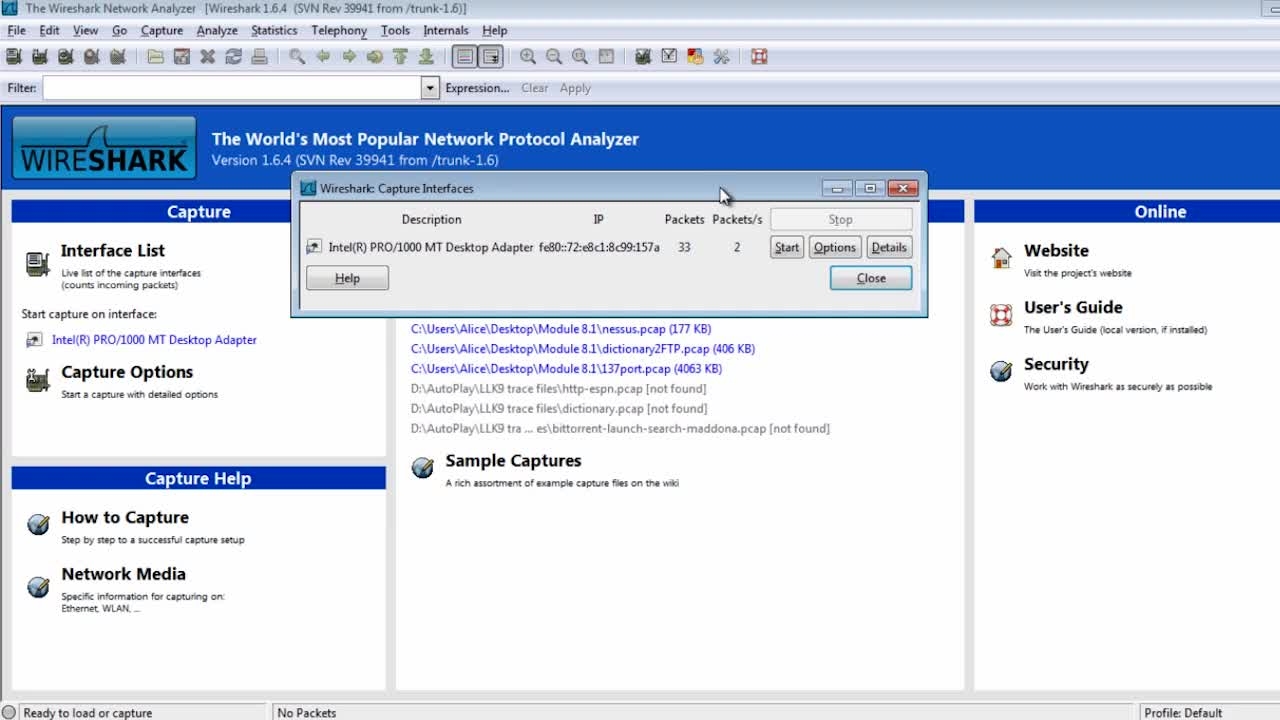This screenshot has height=720, width=1280.
Task: Open preferences wrench toolbar icon
Action: click(722, 57)
